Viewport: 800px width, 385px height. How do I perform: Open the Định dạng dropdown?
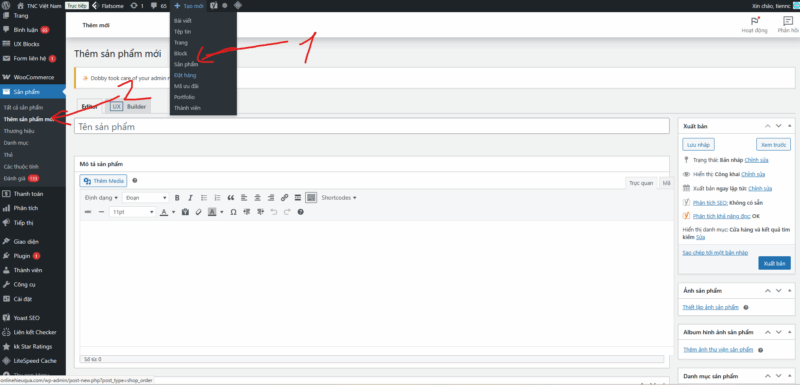click(101, 198)
